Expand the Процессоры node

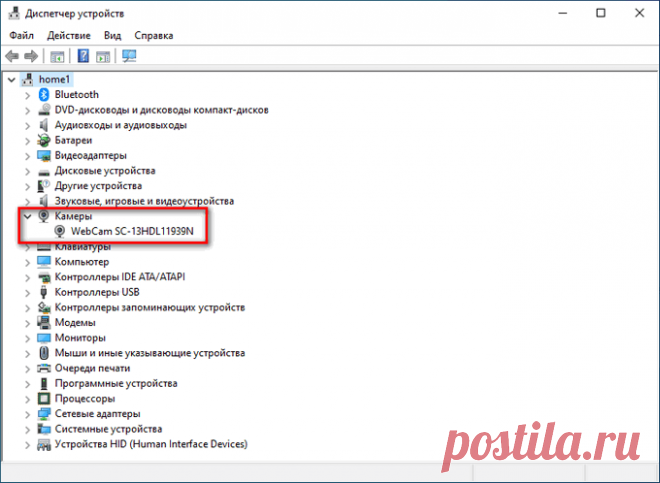click(x=28, y=399)
